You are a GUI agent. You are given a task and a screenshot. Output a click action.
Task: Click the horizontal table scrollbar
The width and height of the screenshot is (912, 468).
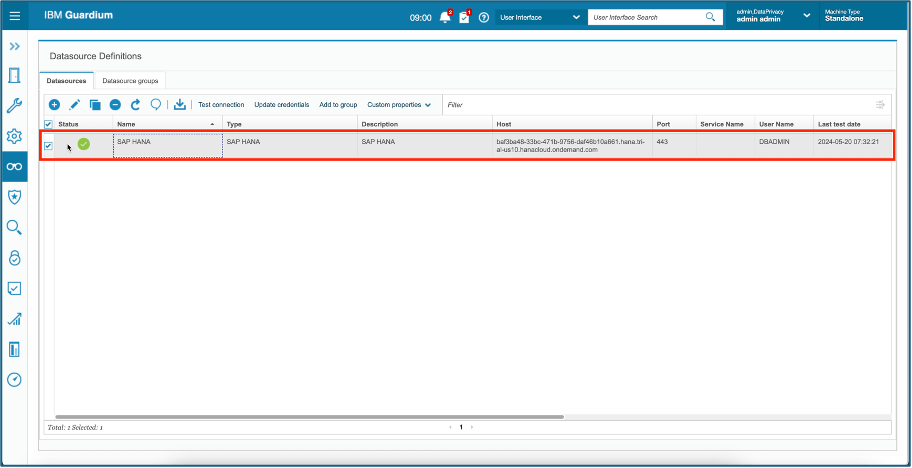click(309, 417)
